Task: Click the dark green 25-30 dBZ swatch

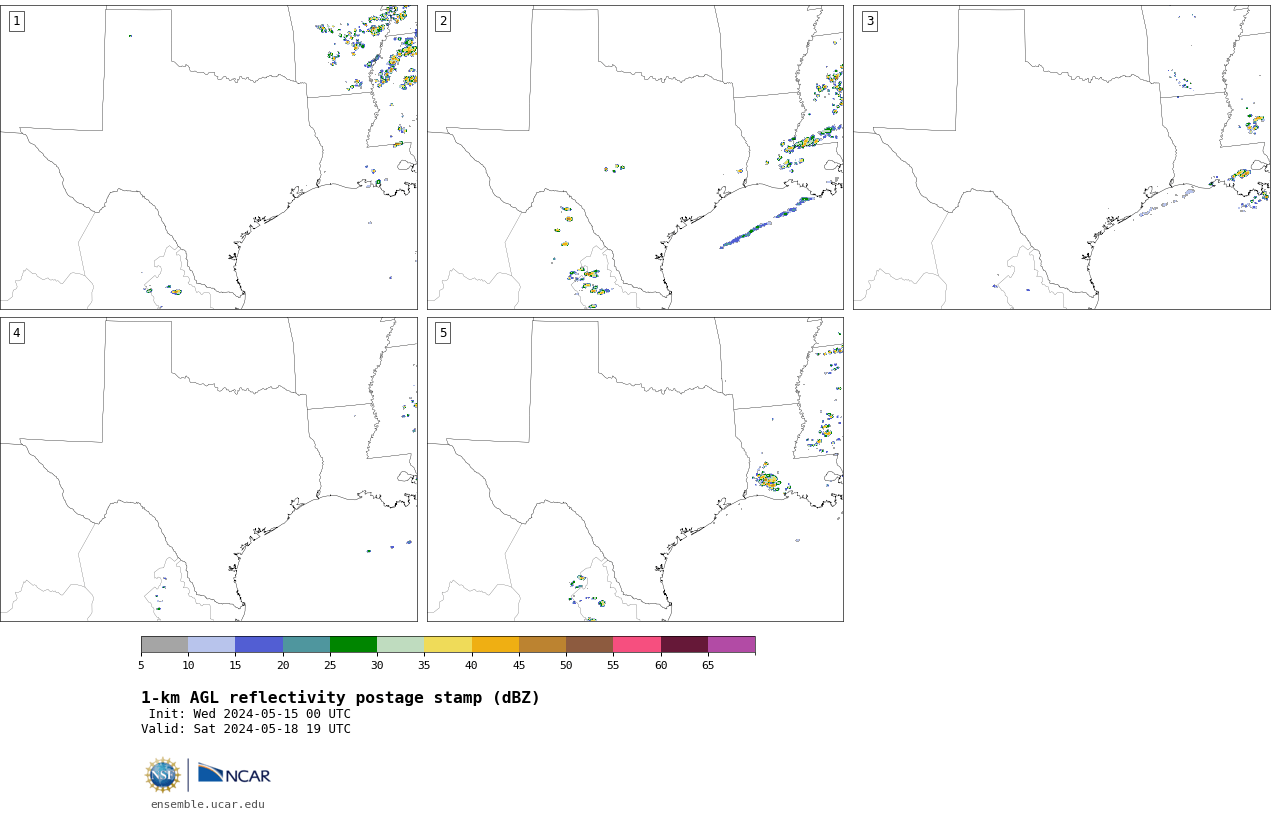Action: 353,644
